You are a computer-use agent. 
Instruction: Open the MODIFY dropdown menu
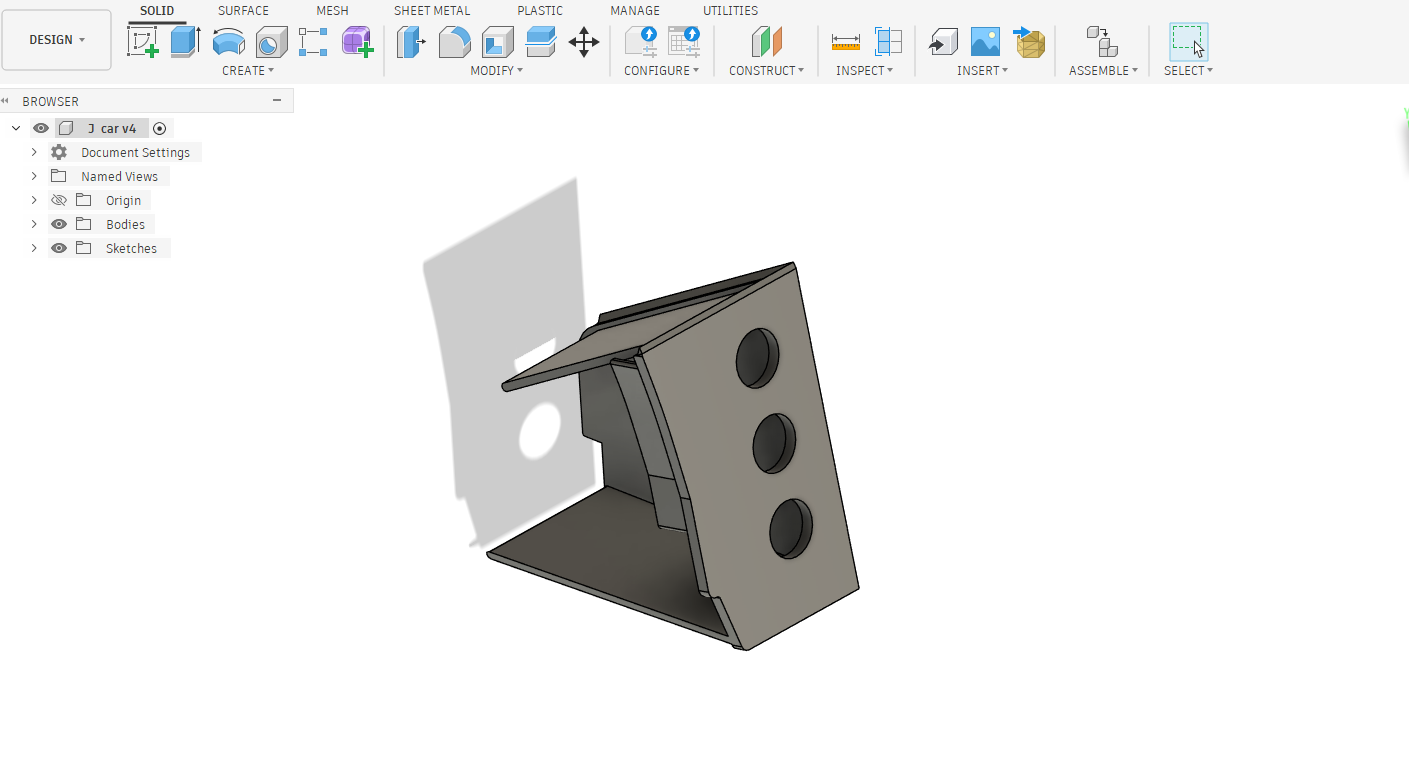[x=497, y=71]
